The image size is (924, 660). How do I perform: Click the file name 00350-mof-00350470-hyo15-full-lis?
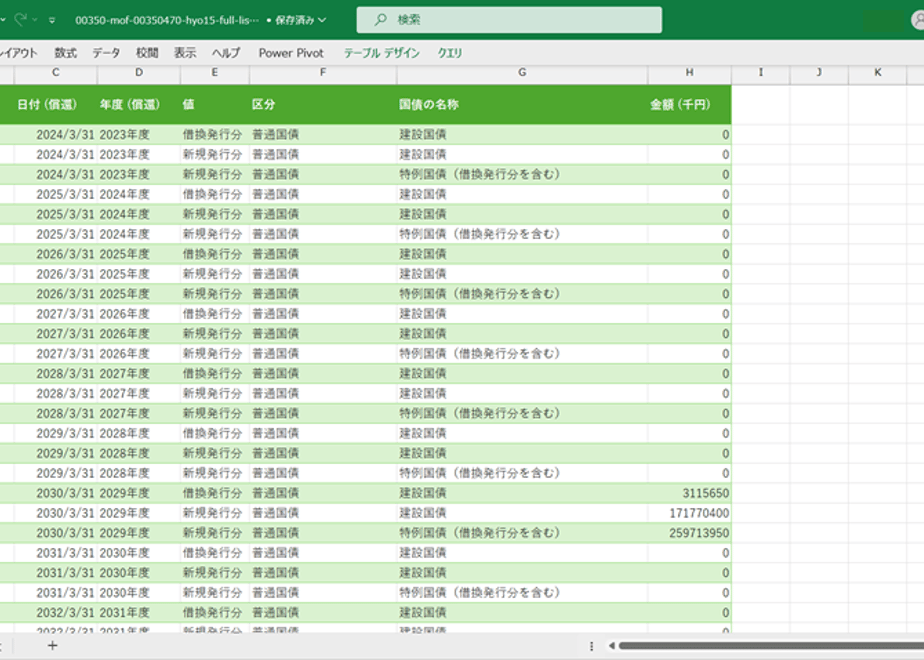[x=167, y=20]
